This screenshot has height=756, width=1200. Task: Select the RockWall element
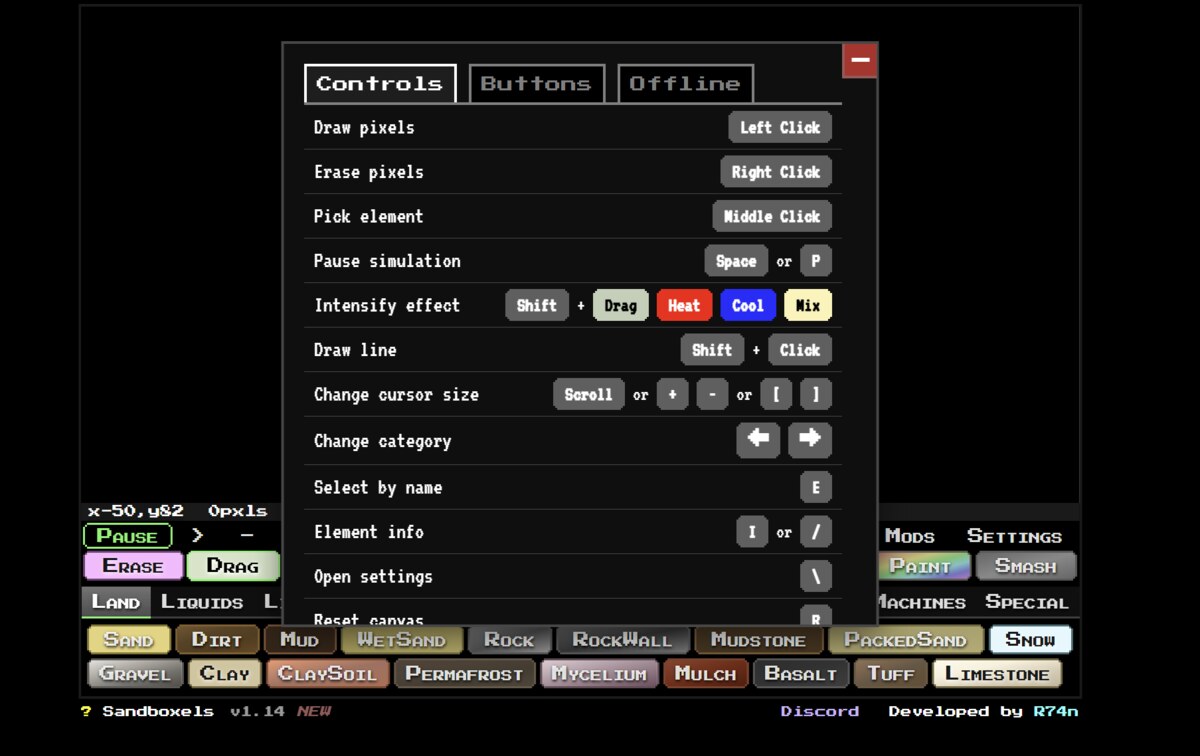tap(621, 640)
